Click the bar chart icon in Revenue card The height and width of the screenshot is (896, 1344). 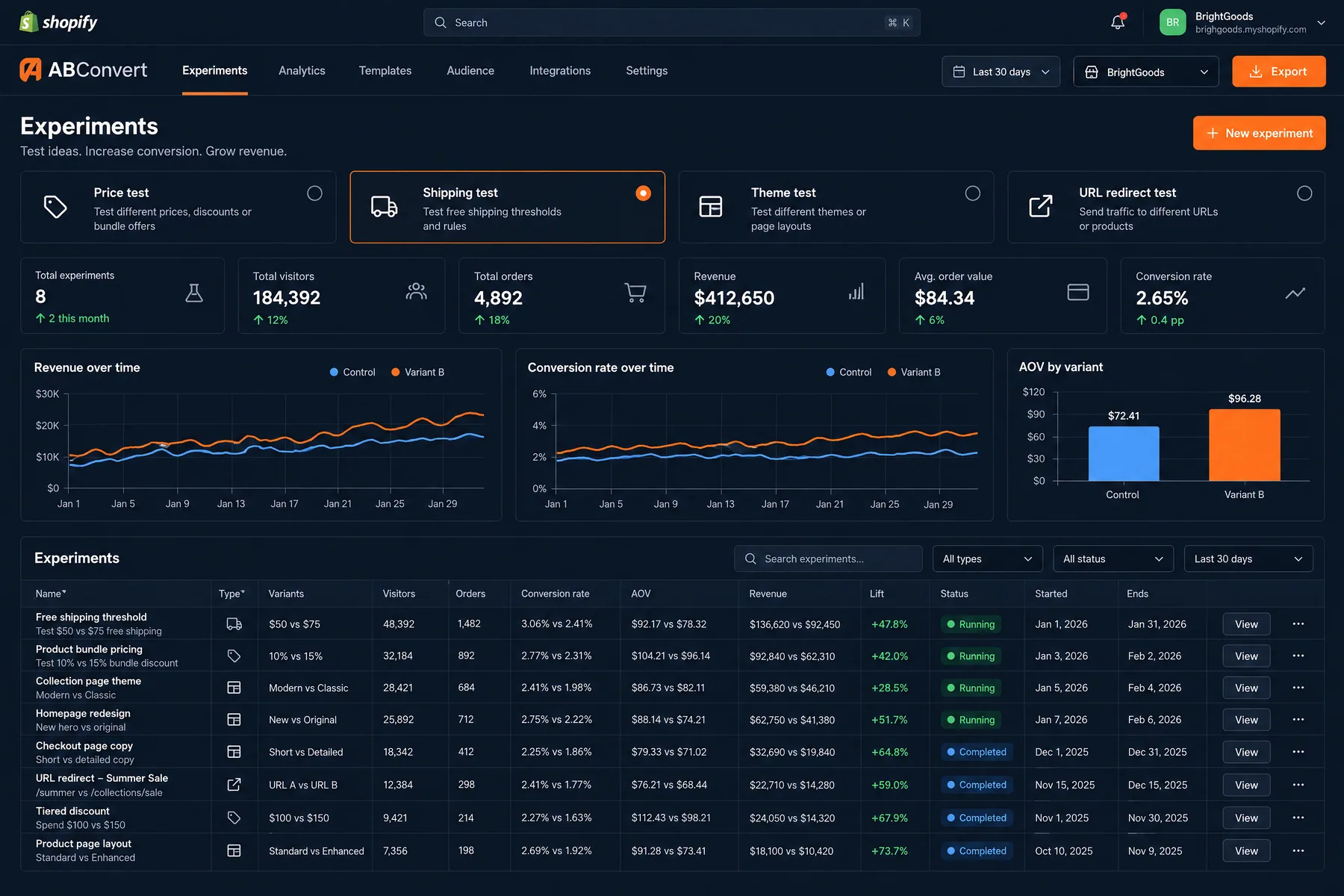tap(856, 291)
